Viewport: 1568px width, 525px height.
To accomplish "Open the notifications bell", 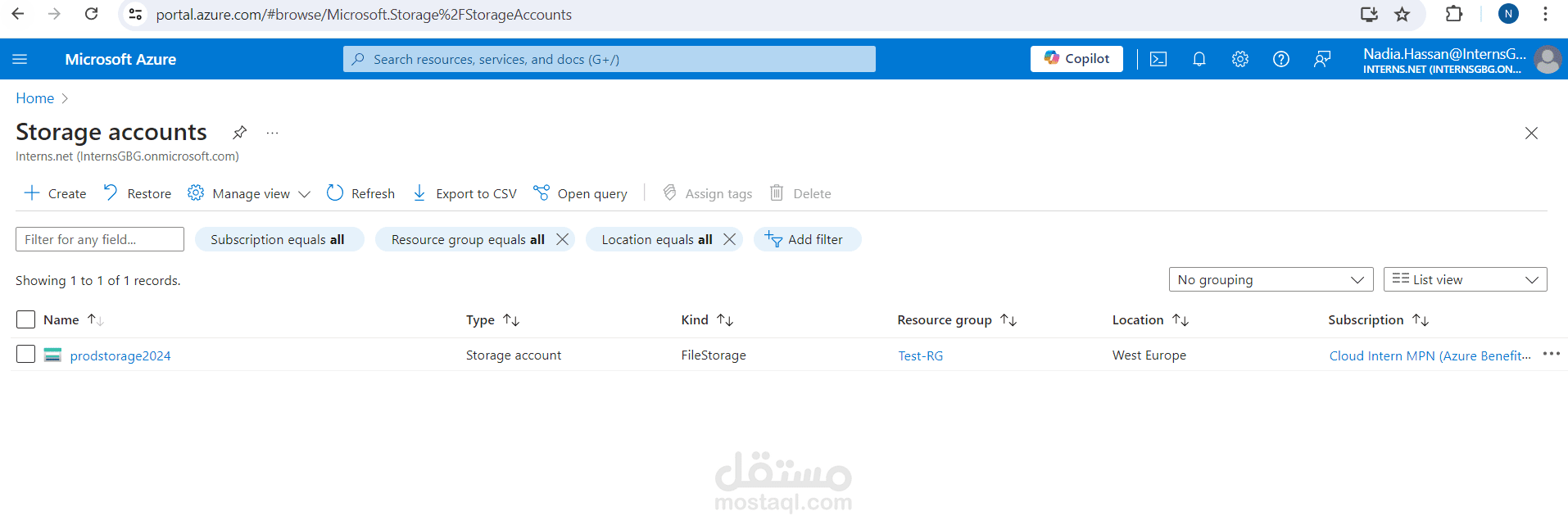I will point(1199,59).
